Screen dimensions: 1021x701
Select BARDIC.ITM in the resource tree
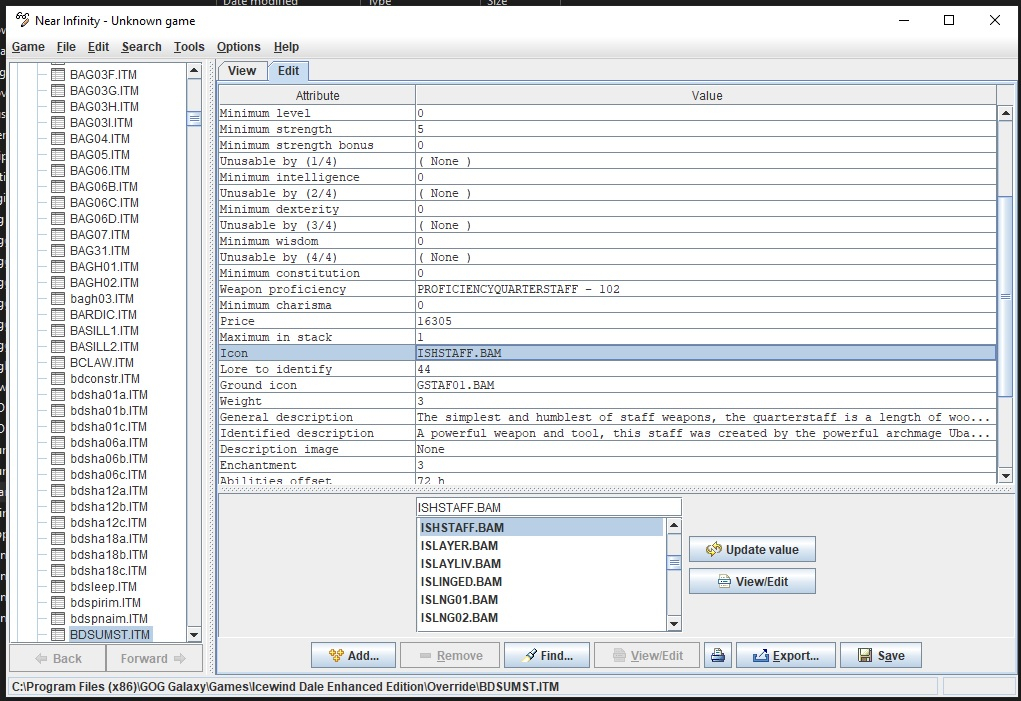[104, 315]
